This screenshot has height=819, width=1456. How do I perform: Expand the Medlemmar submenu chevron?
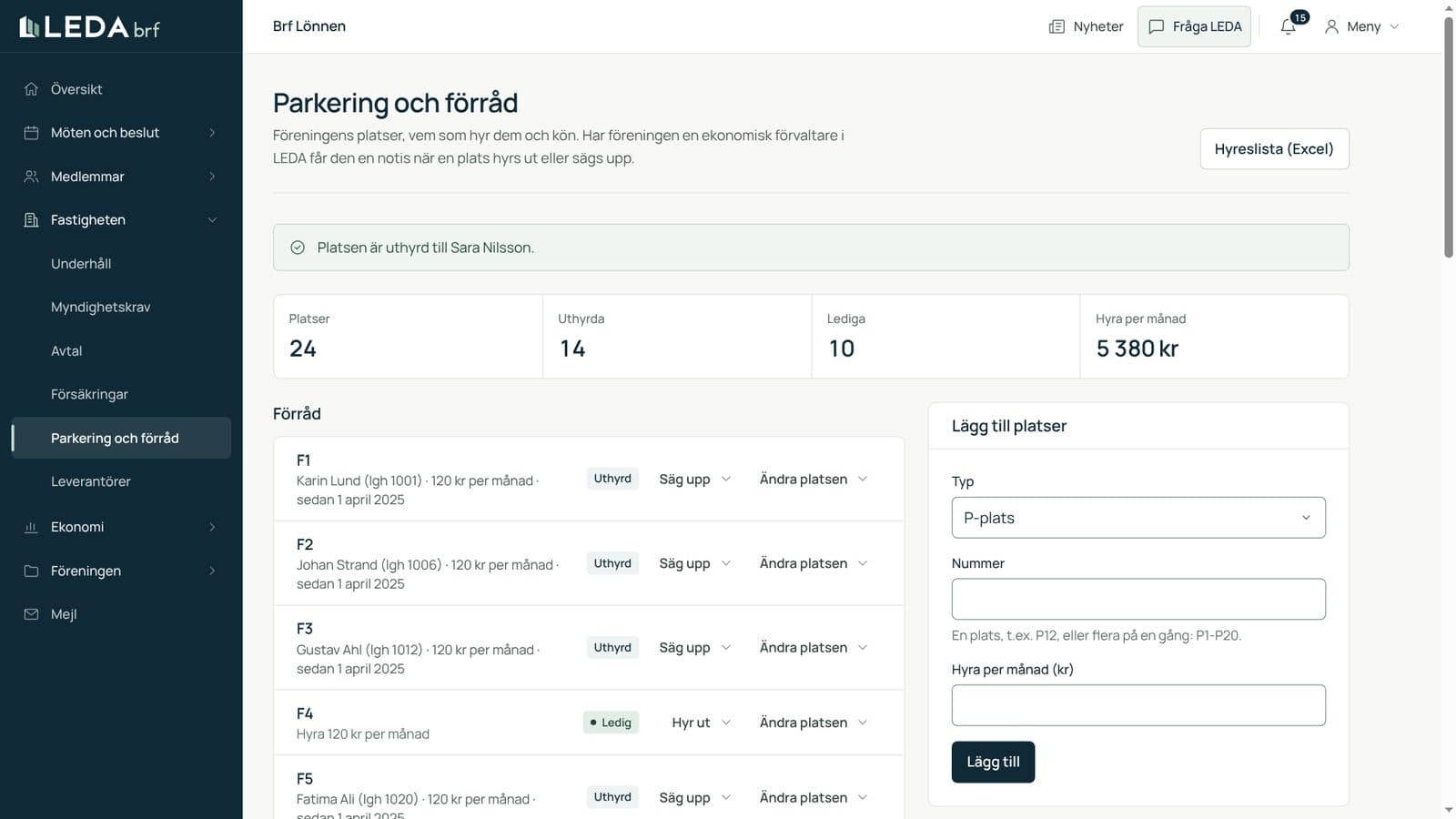tap(212, 177)
